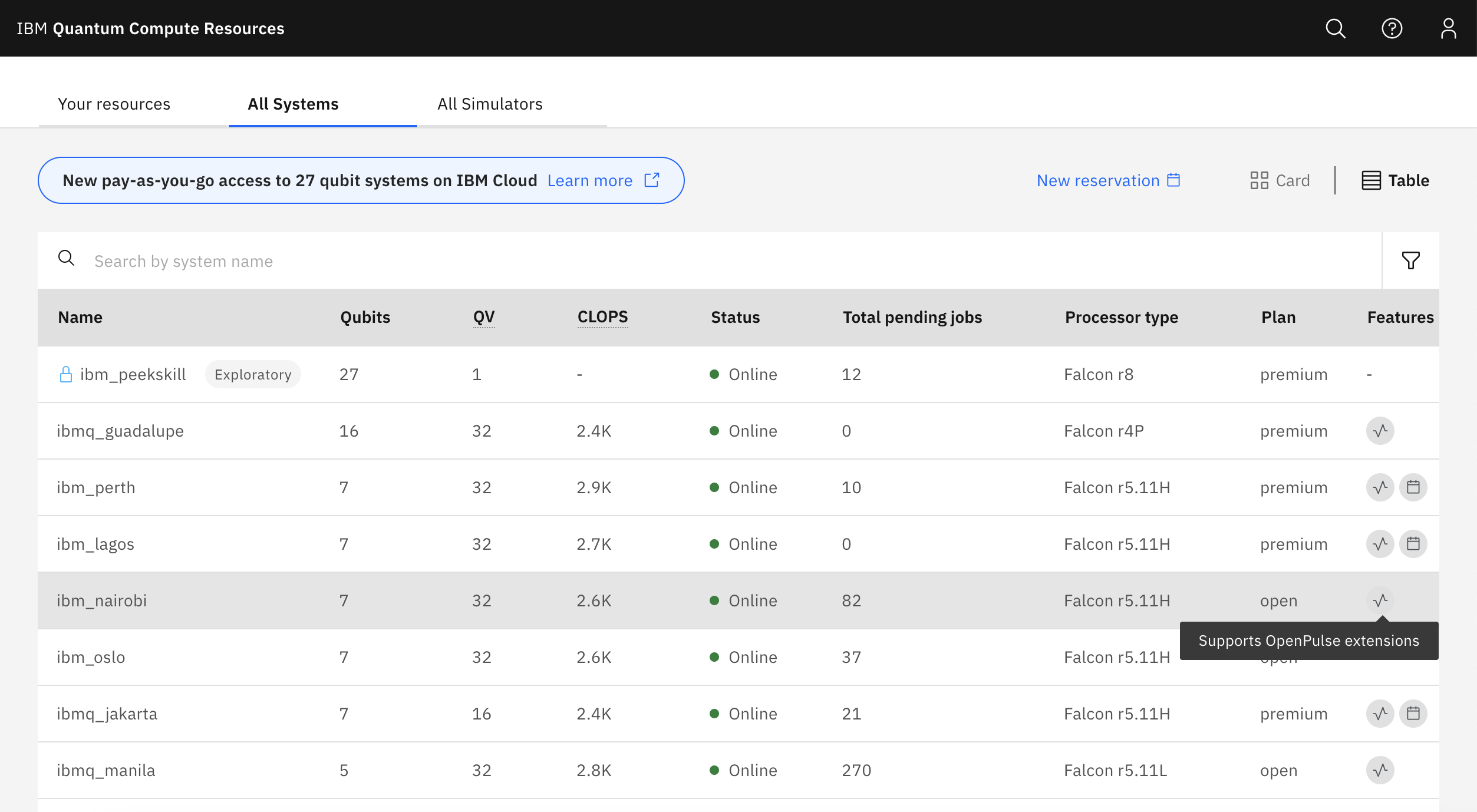Open the ibmq_jakarta system row
Image resolution: width=1477 pixels, height=812 pixels.
coord(738,714)
